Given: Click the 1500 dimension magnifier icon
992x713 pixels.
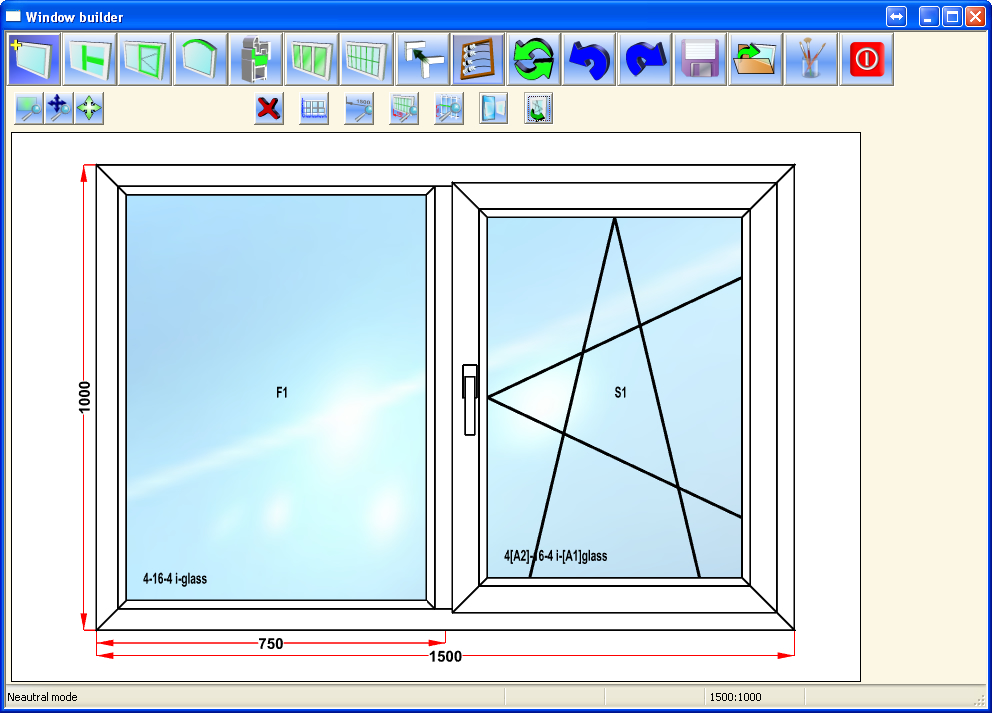Looking at the screenshot, I should point(359,108).
